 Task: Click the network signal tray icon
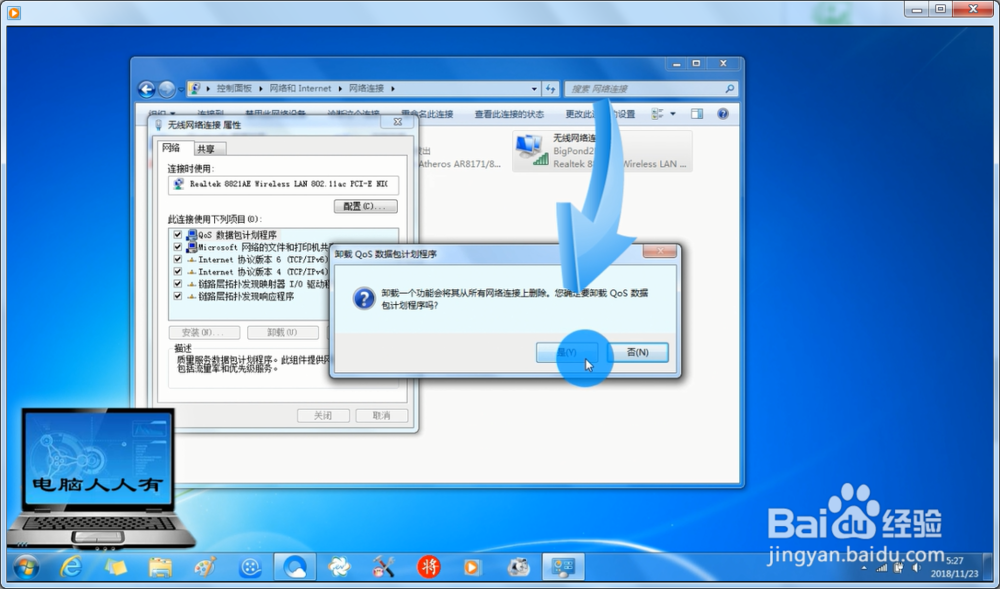pos(882,567)
